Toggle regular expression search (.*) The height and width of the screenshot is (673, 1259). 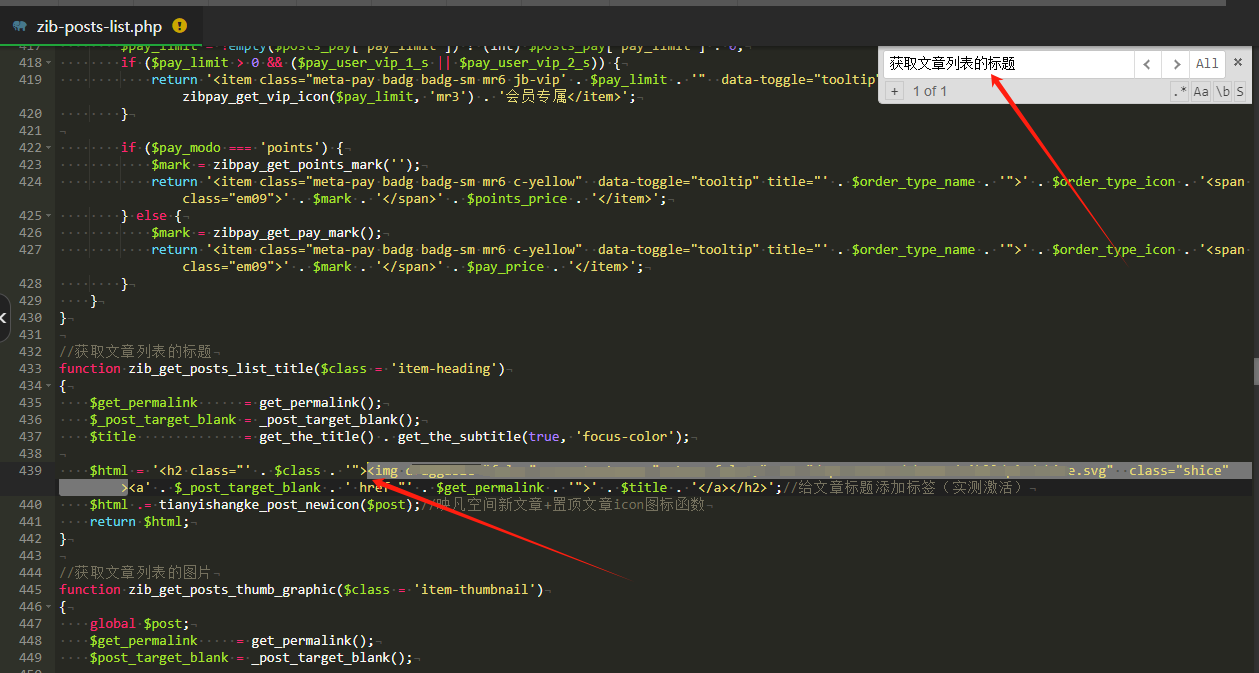point(1180,91)
